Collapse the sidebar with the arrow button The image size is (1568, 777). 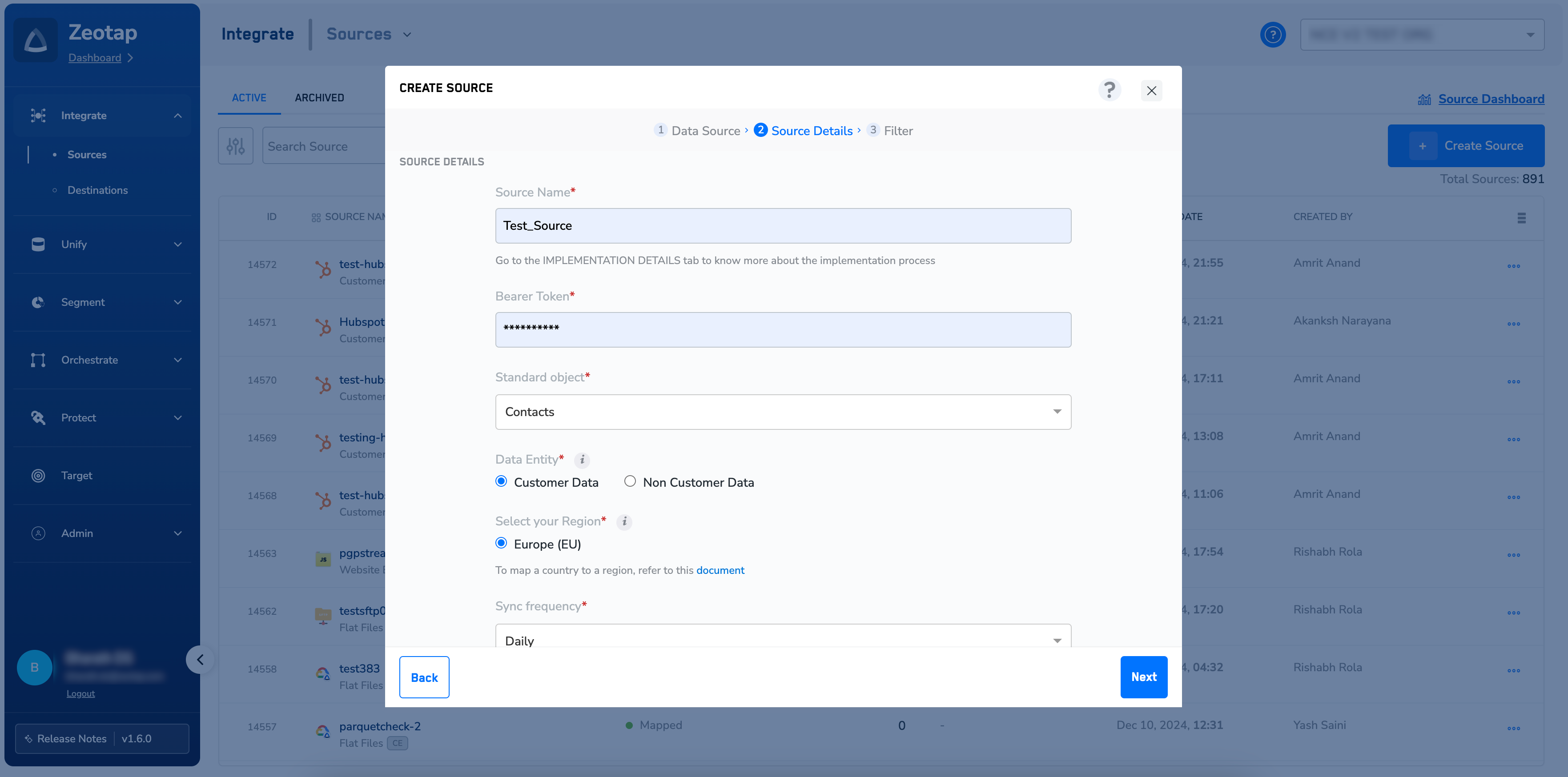200,660
